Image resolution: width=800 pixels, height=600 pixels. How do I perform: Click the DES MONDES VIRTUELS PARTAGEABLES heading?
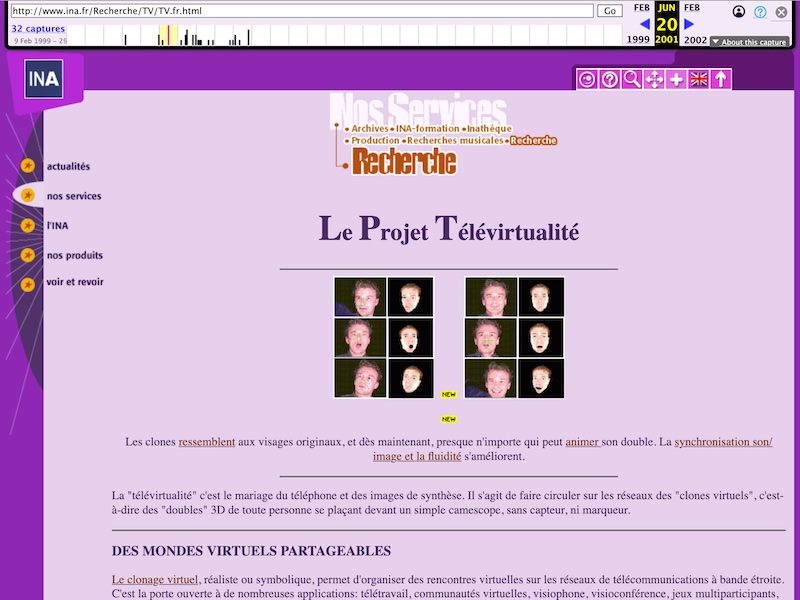click(x=252, y=551)
